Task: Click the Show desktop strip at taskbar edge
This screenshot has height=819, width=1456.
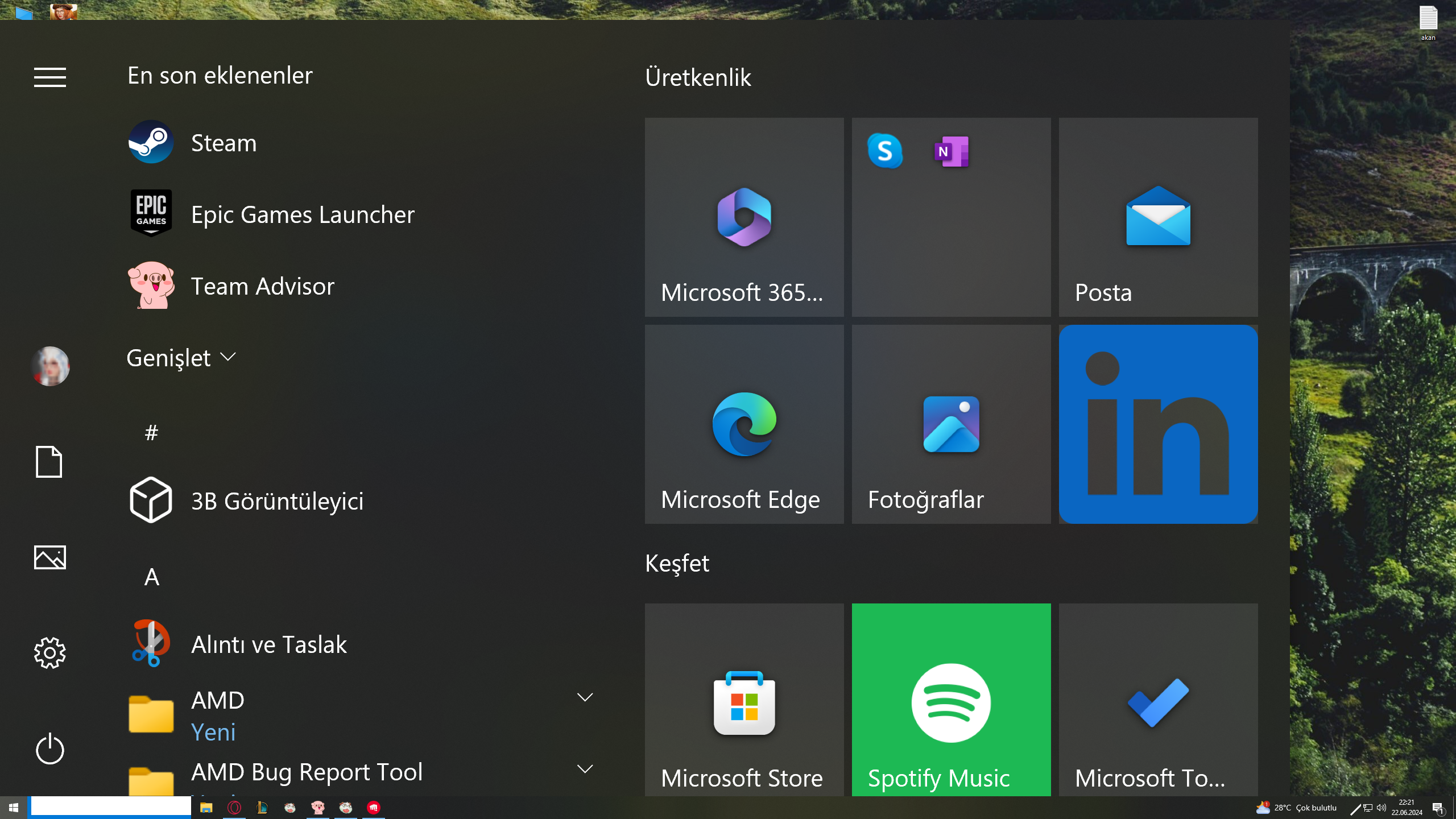Action: [1454, 808]
